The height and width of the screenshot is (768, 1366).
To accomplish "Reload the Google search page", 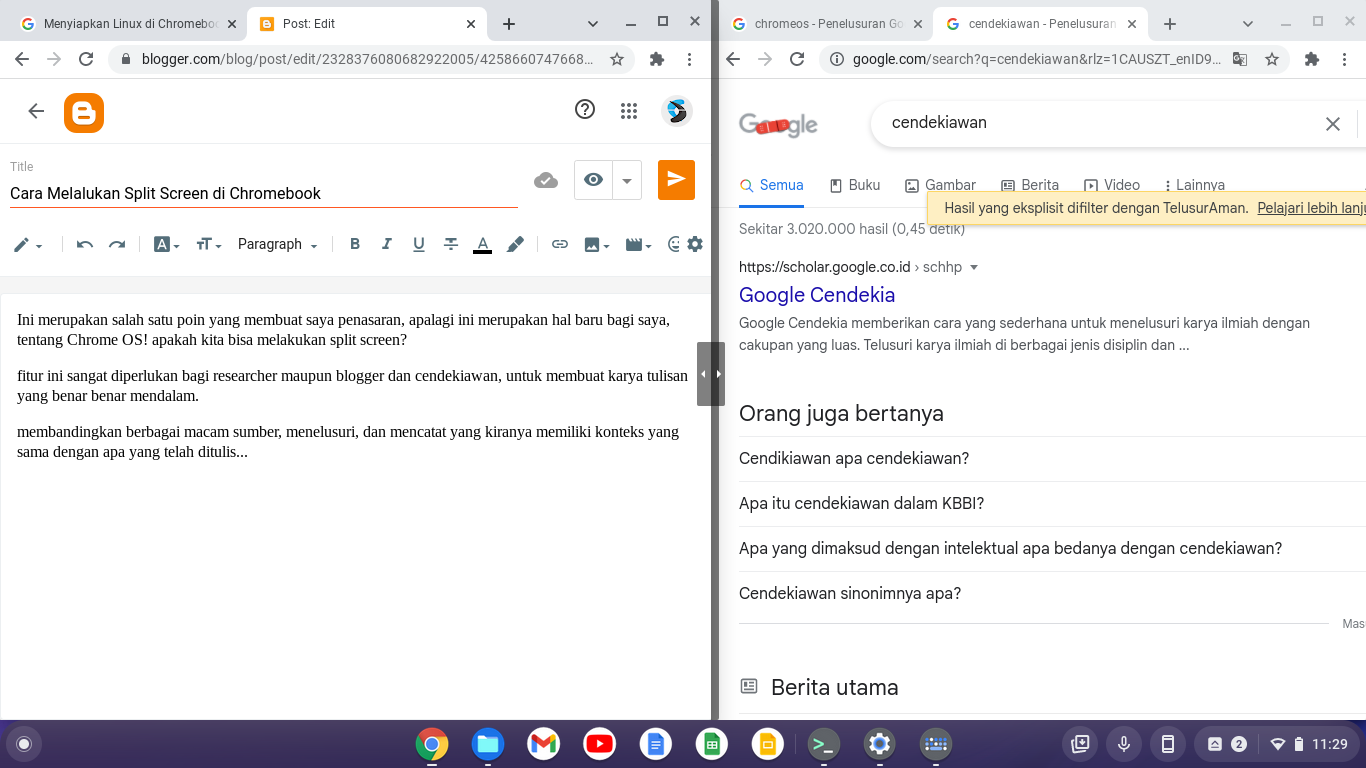I will [797, 59].
